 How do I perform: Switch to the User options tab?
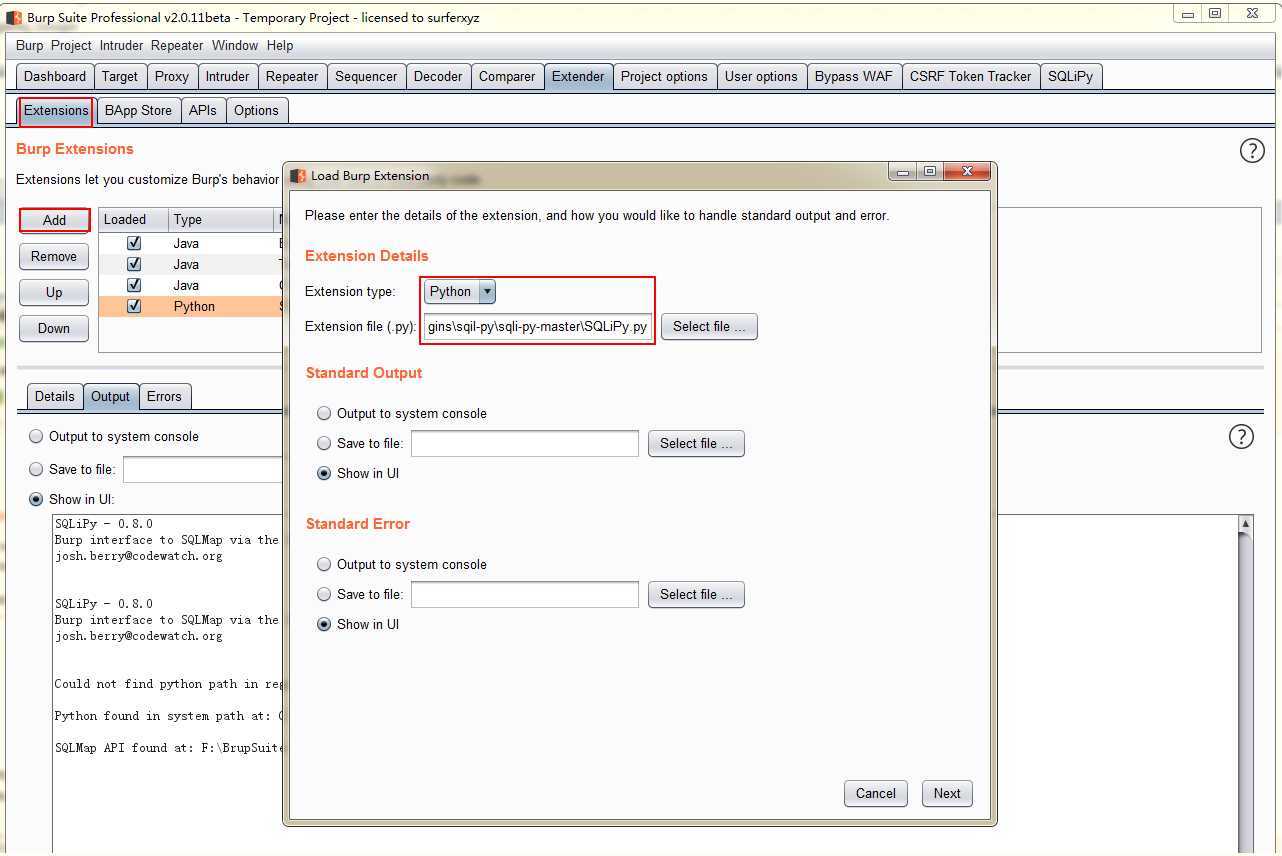tap(761, 76)
